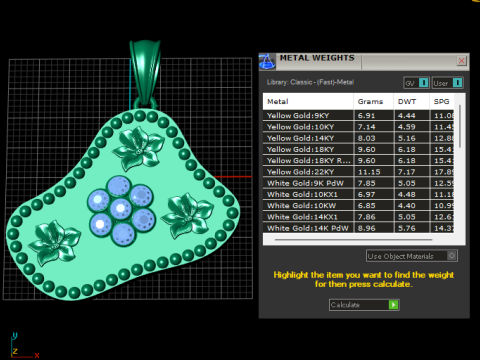The image size is (480, 360).
Task: Click the top flower on pendant
Action: (x=139, y=149)
